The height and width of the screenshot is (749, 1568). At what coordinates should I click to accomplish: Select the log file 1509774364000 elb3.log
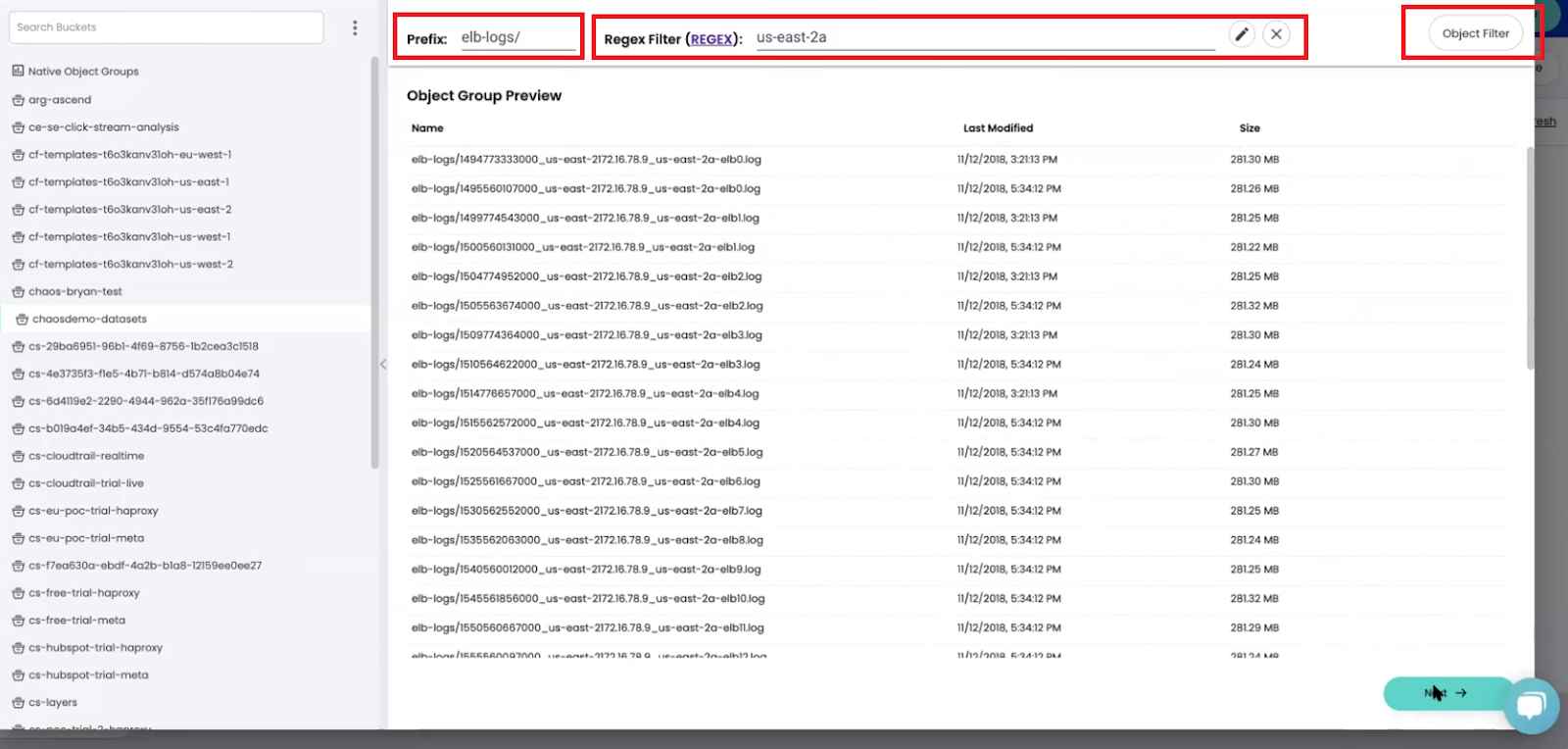pos(586,336)
